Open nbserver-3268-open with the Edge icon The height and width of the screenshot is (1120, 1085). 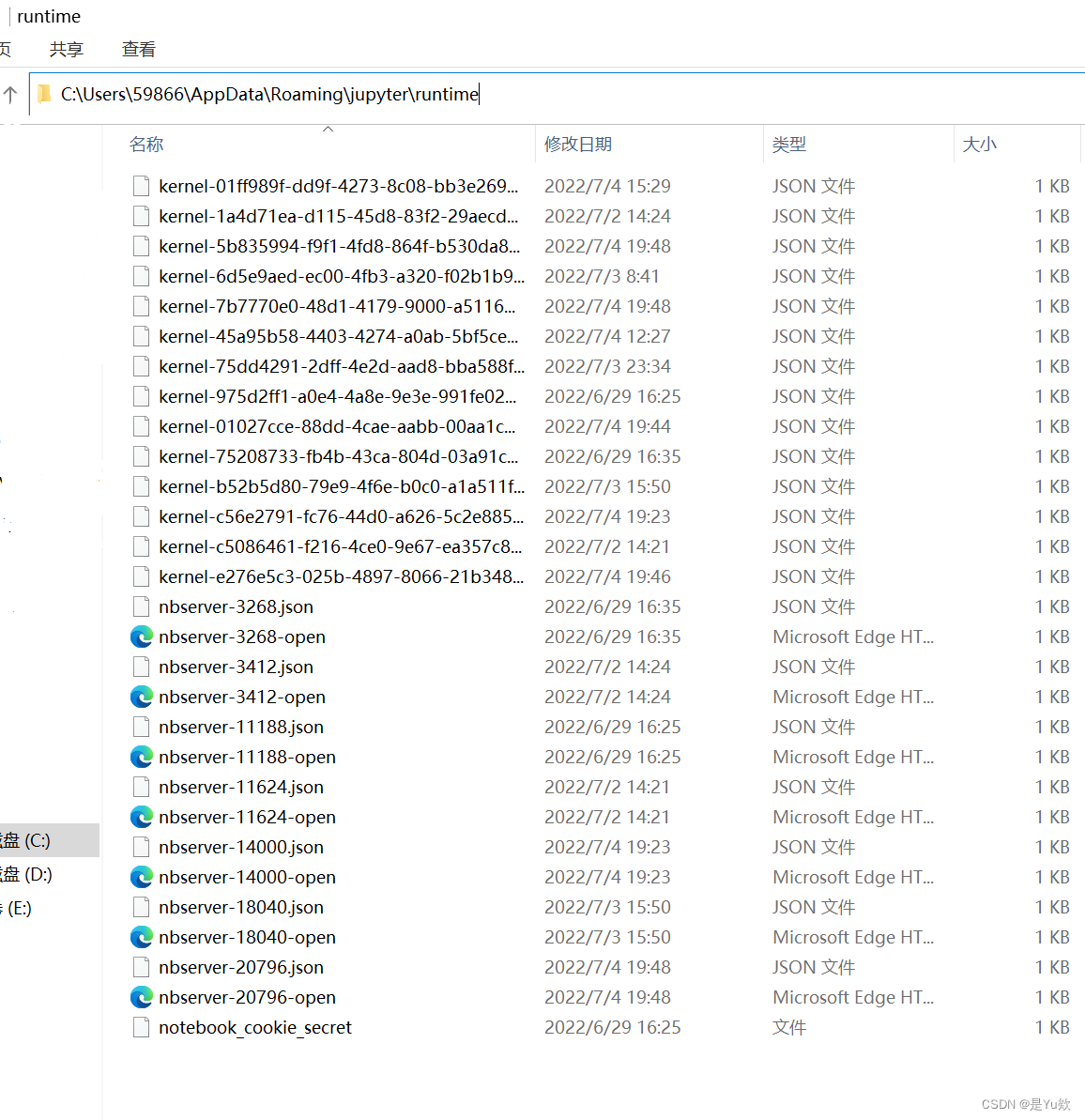click(x=141, y=637)
